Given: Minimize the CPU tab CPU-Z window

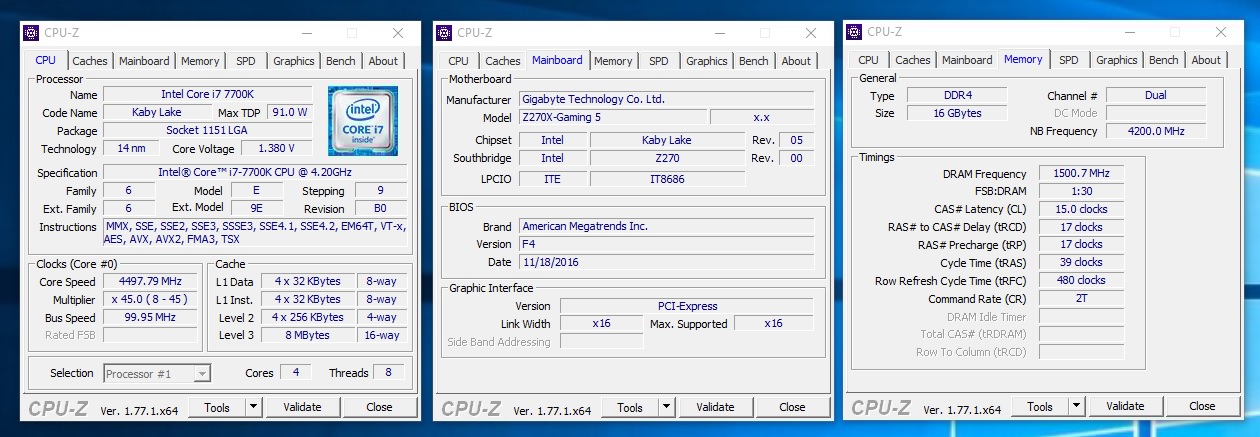Looking at the screenshot, I should pyautogui.click(x=305, y=33).
